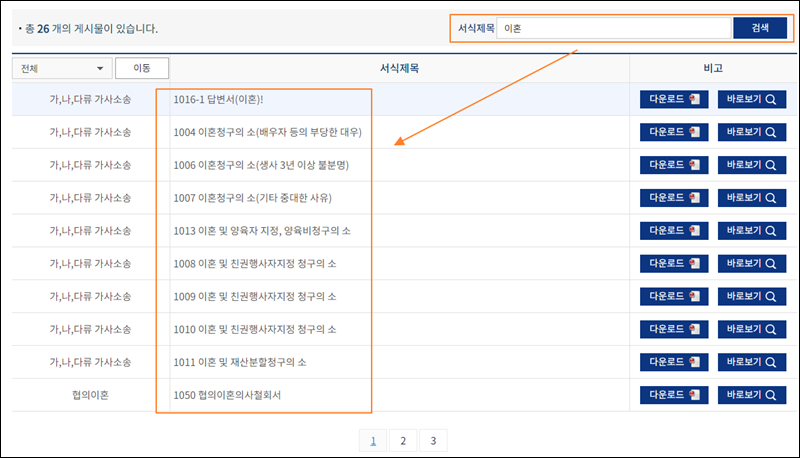Download form 1011 재산분할청구의 소
This screenshot has height=458, width=800.
674,362
